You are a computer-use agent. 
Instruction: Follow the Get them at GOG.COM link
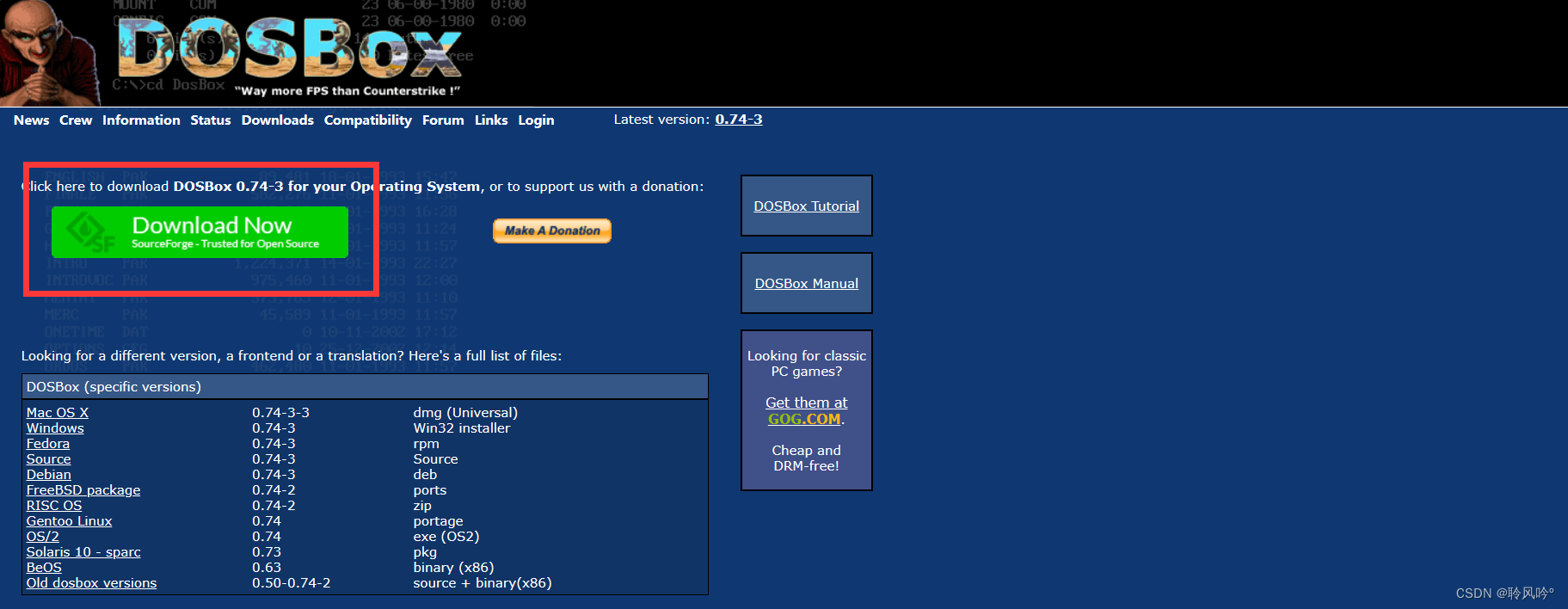(807, 411)
